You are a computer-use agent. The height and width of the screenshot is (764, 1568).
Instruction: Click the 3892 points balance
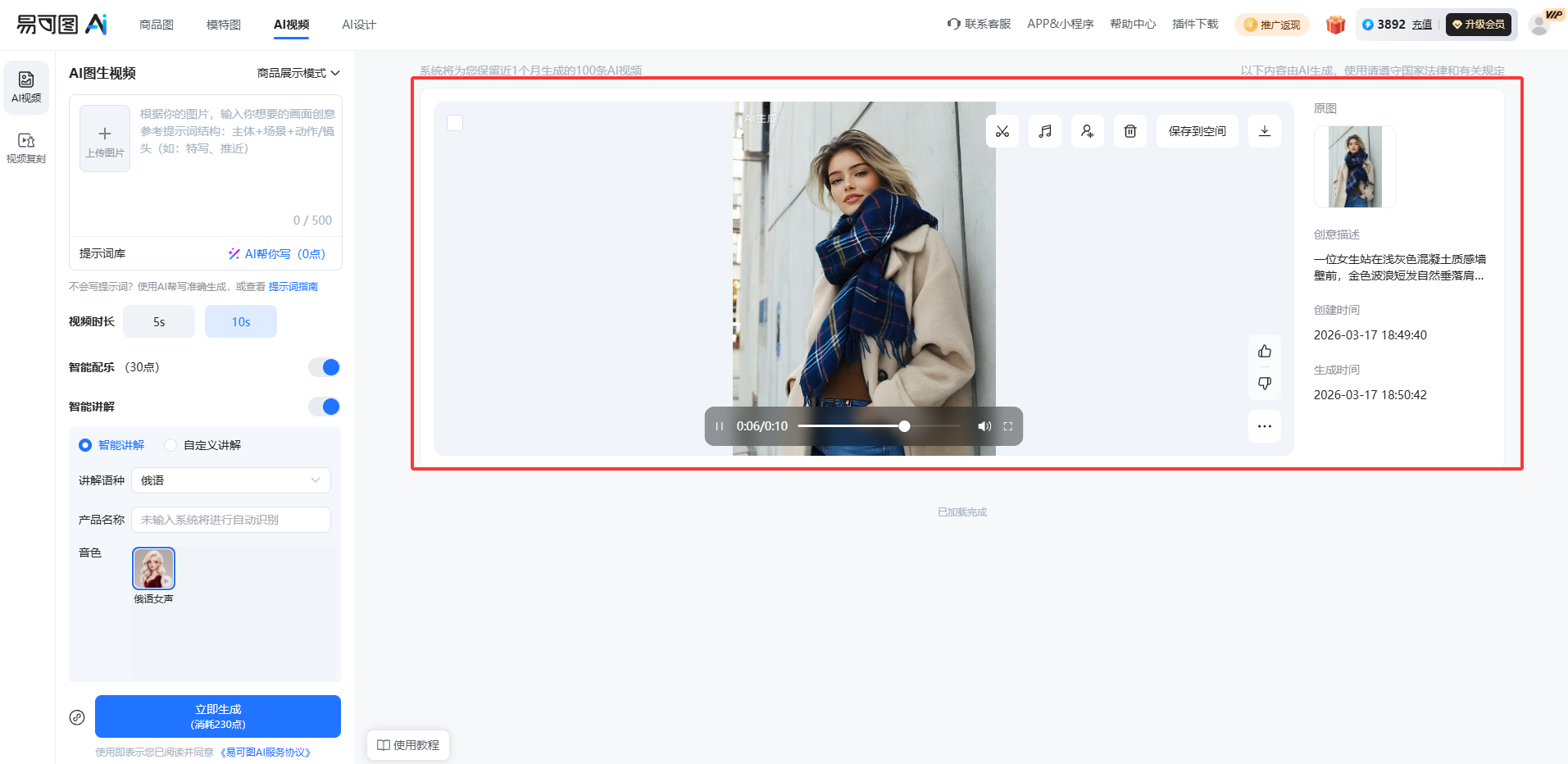(x=1384, y=25)
